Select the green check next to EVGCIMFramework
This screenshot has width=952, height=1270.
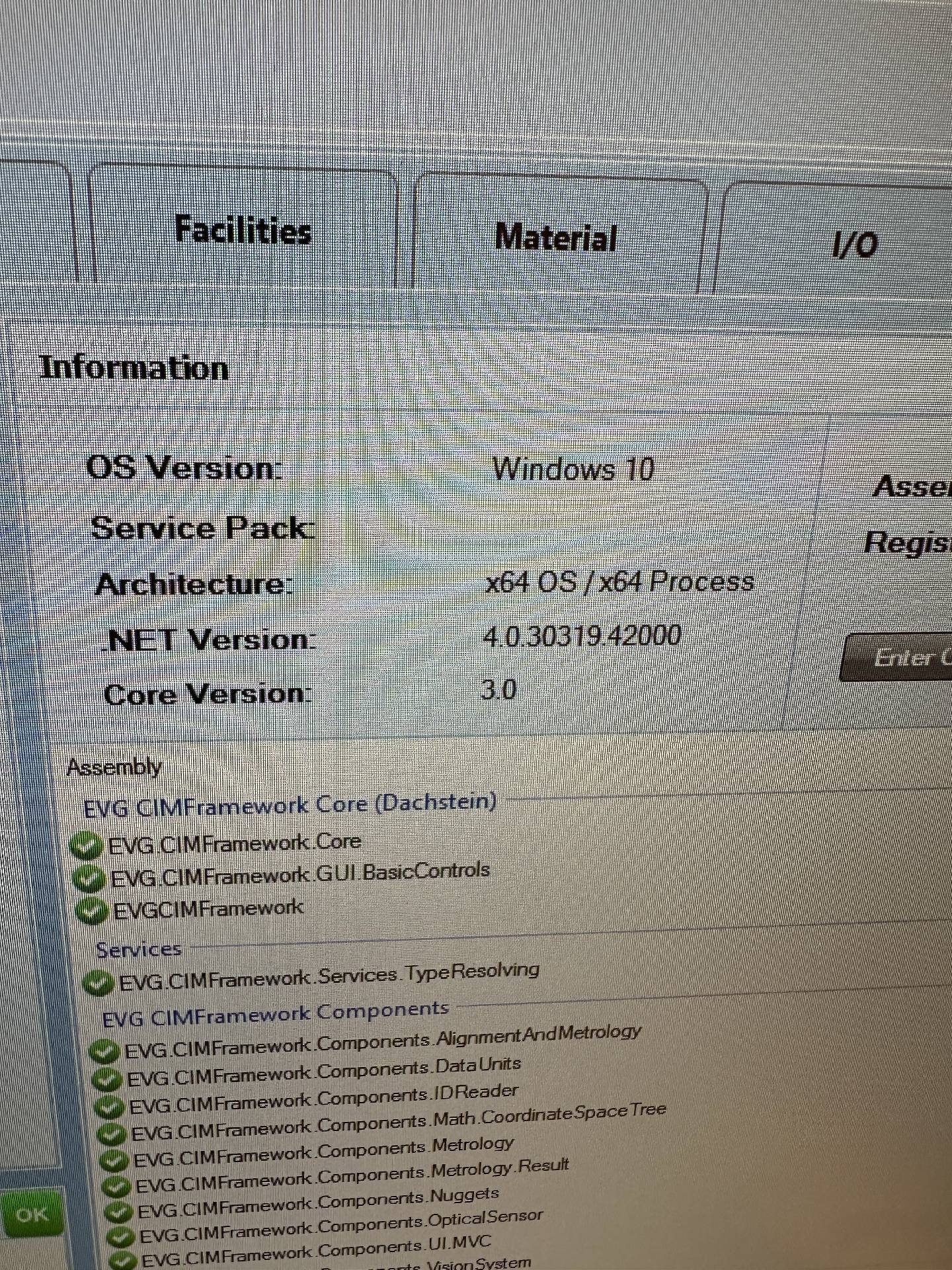[91, 911]
